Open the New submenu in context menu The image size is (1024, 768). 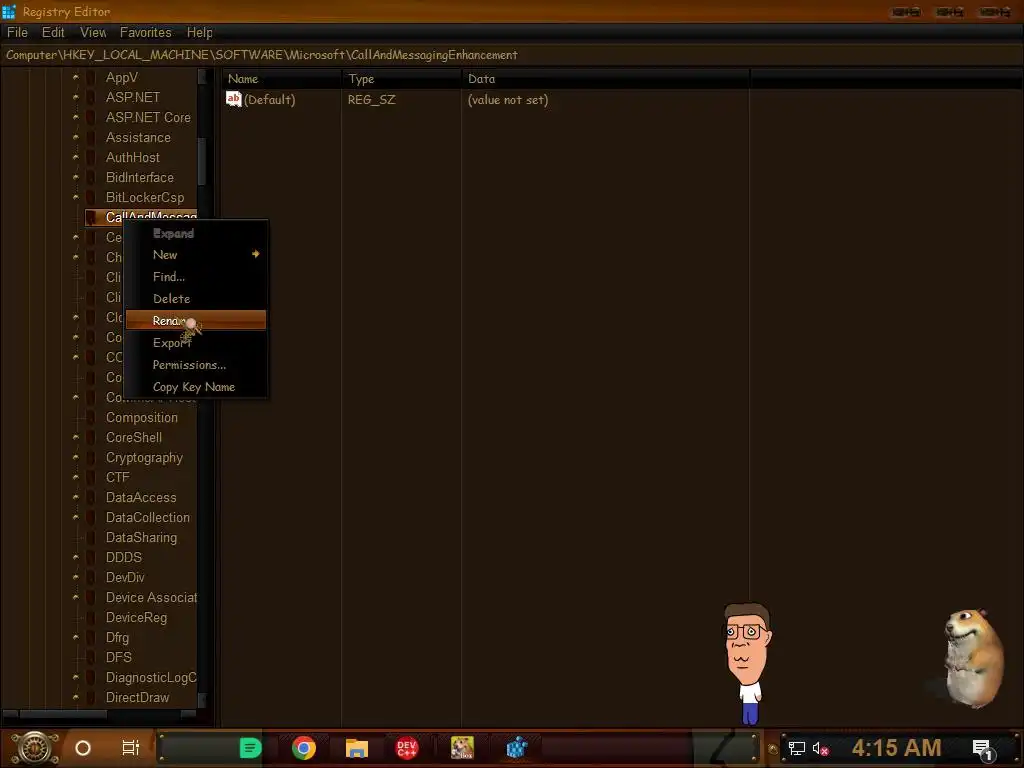196,255
